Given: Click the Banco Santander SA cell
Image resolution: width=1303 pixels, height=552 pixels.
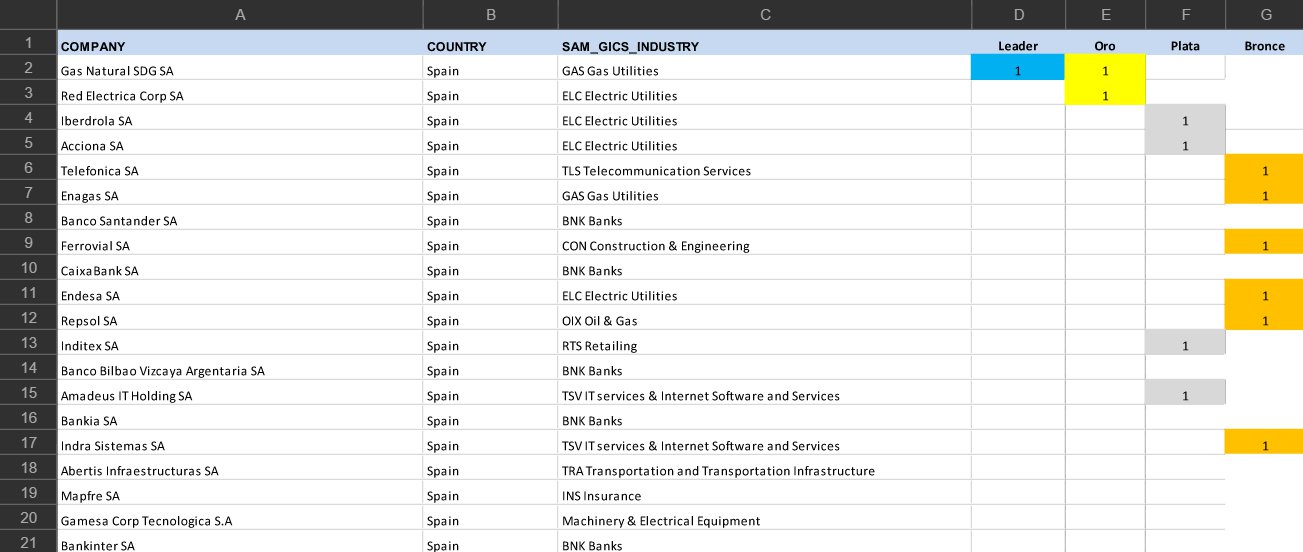Looking at the screenshot, I should 240,219.
